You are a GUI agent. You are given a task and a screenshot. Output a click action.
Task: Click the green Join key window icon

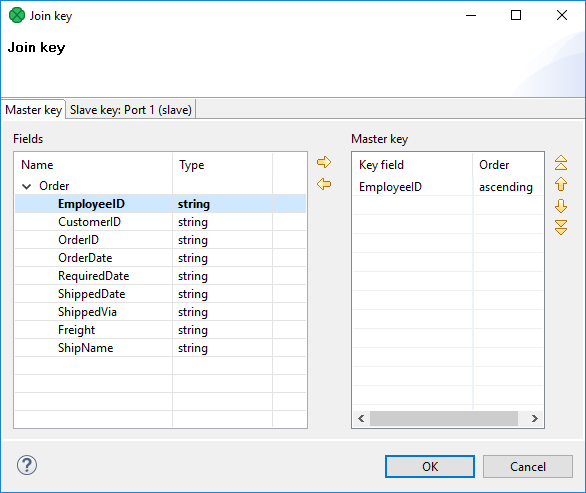coord(17,15)
